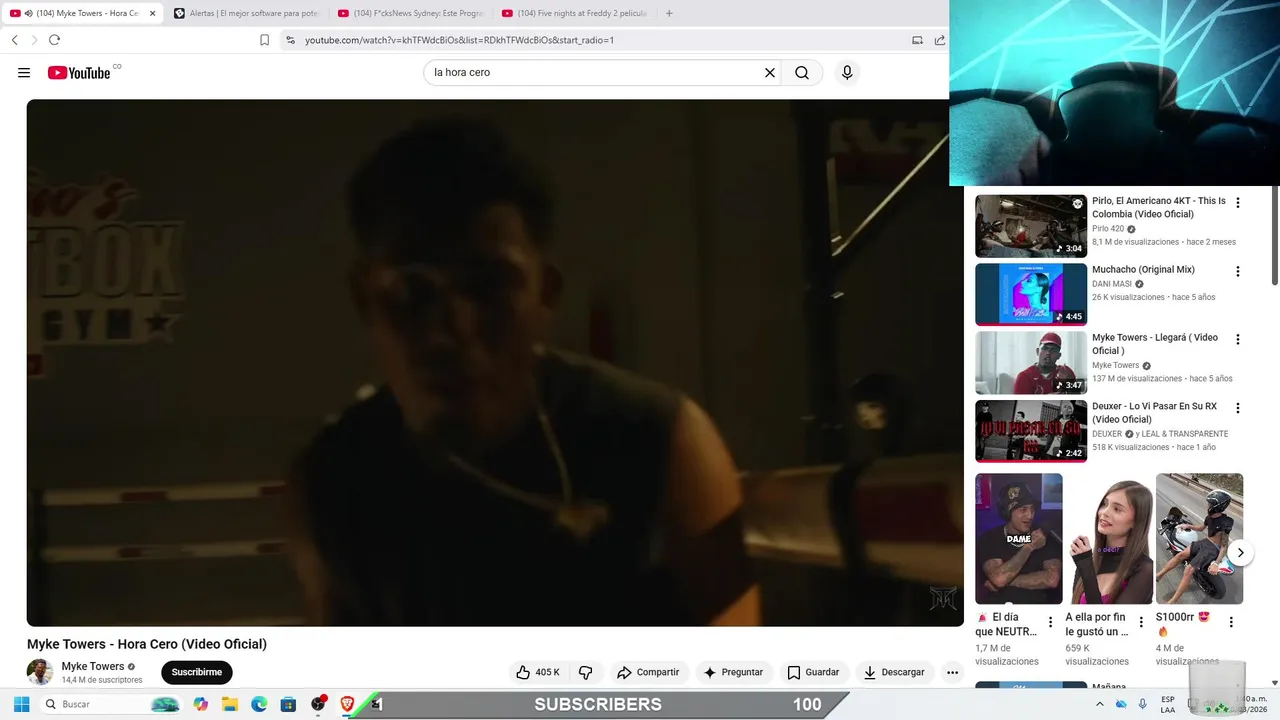This screenshot has height=720, width=1280.
Task: Bookmark this page from the address bar
Action: tap(264, 40)
